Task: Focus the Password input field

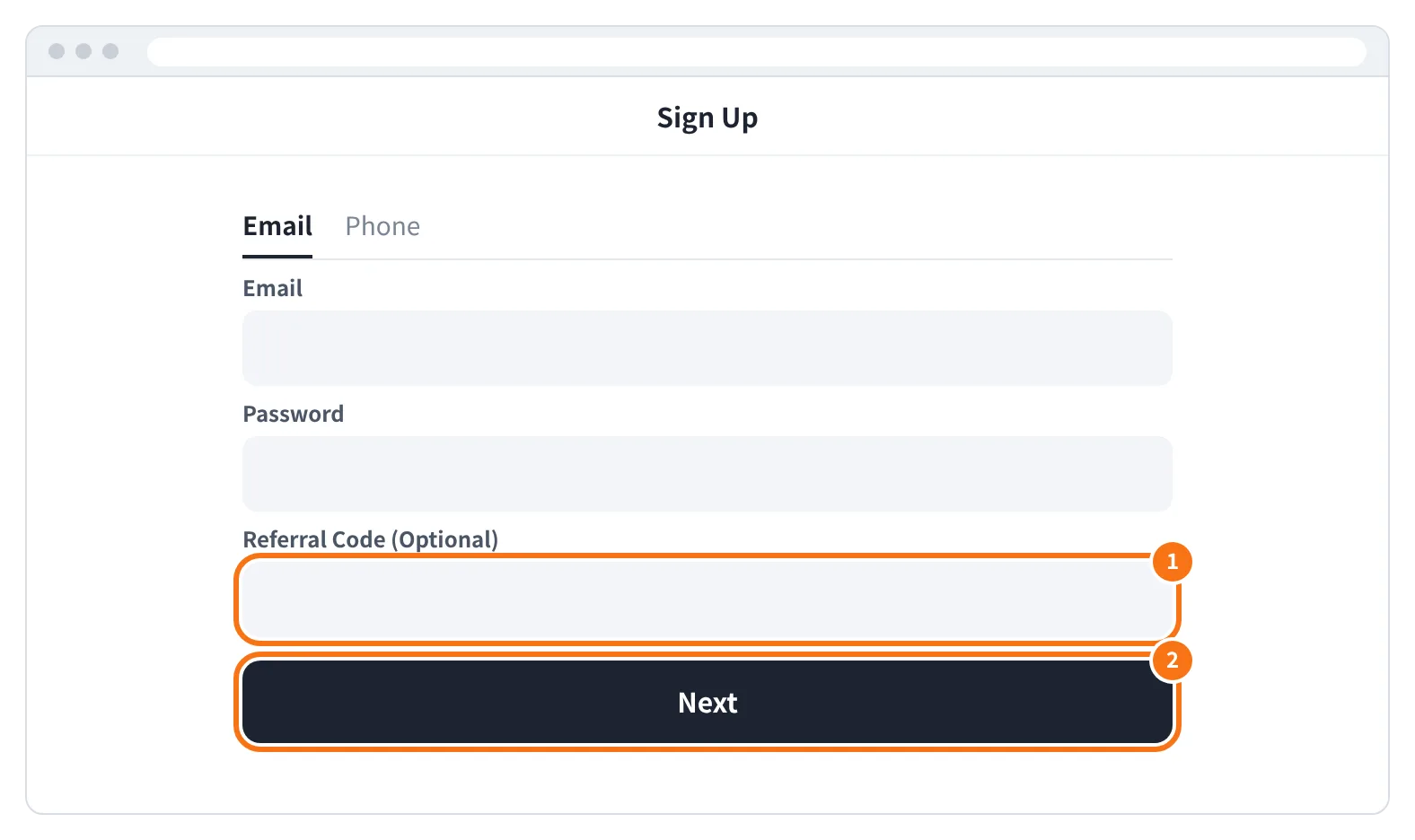Action: coord(707,474)
